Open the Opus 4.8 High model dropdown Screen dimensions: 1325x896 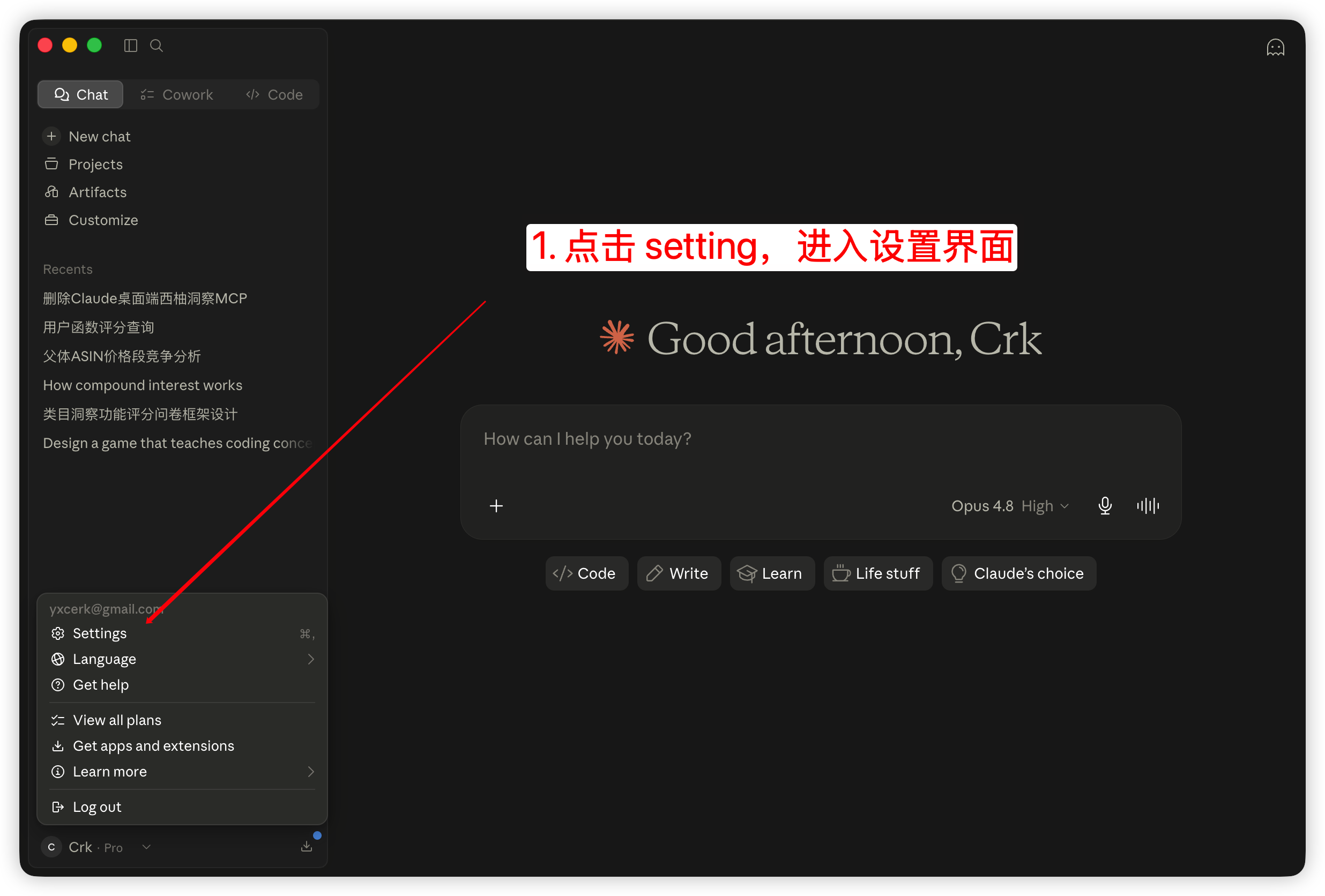coord(1009,505)
